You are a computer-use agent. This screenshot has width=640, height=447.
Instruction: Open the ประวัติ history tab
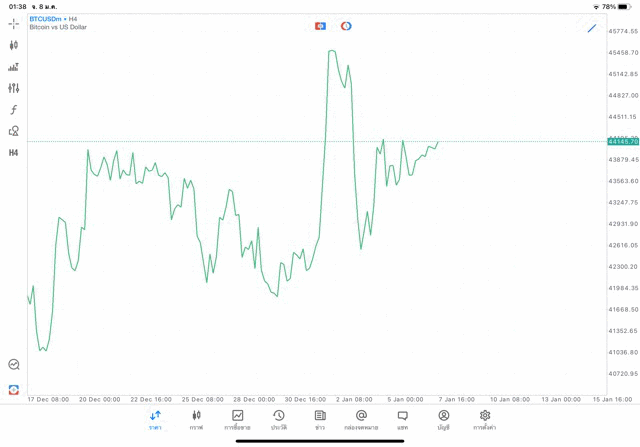[x=279, y=420]
